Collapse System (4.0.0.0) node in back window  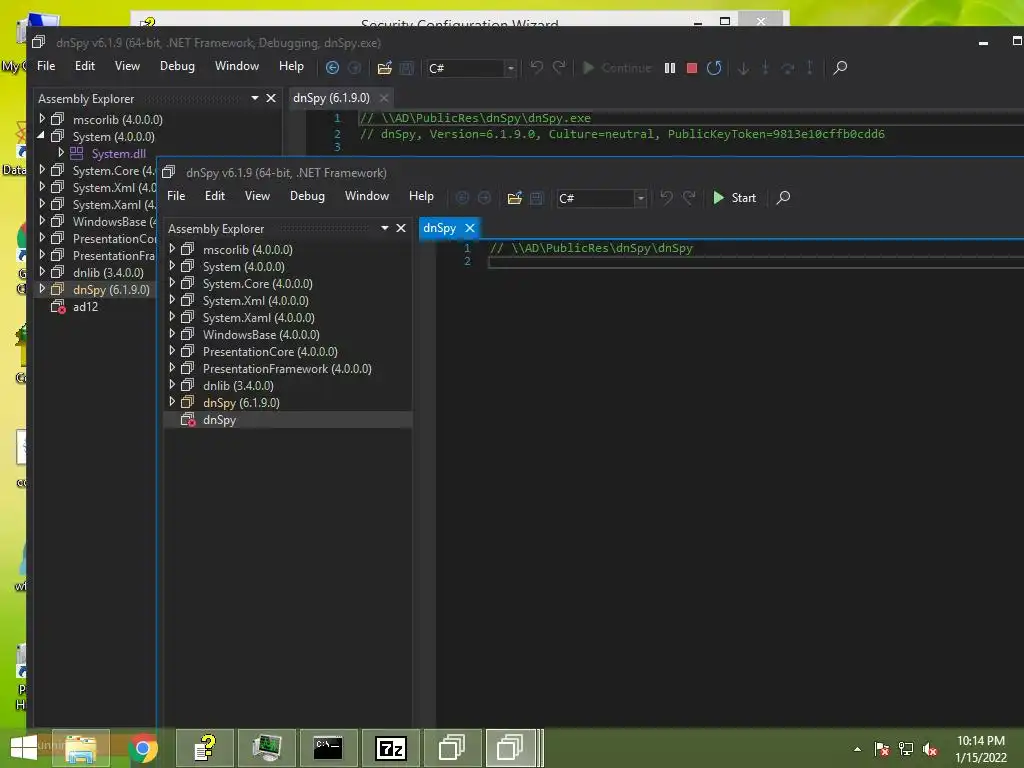(x=41, y=136)
